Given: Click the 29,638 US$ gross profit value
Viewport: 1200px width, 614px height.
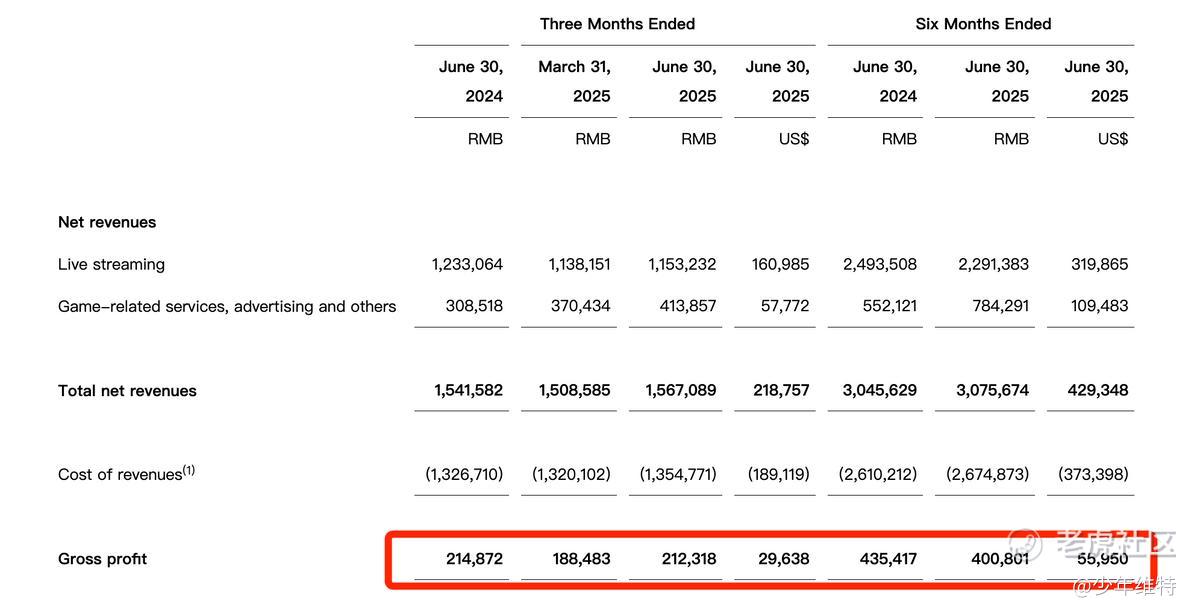Looking at the screenshot, I should (x=783, y=559).
